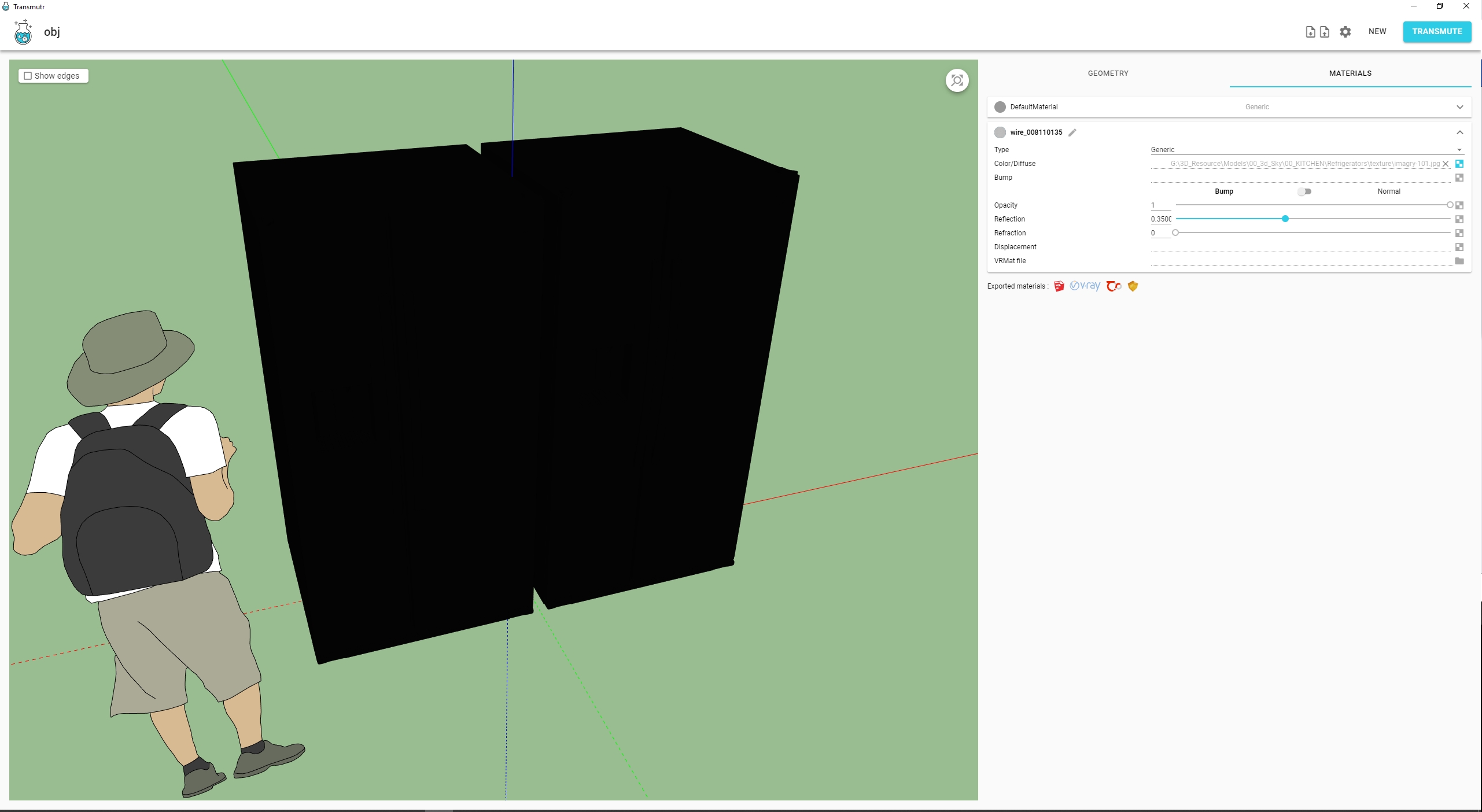
Task: Click the SketchUp exported materials icon
Action: (1059, 286)
